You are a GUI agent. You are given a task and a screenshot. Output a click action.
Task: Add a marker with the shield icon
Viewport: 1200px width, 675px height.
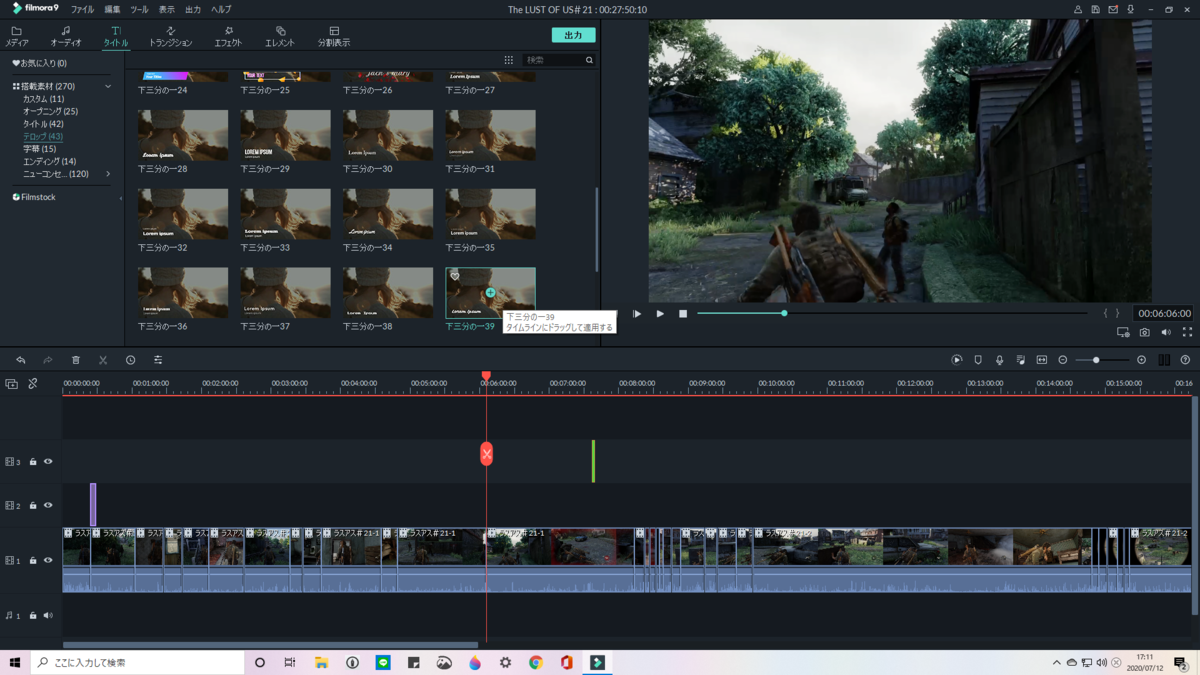click(978, 360)
